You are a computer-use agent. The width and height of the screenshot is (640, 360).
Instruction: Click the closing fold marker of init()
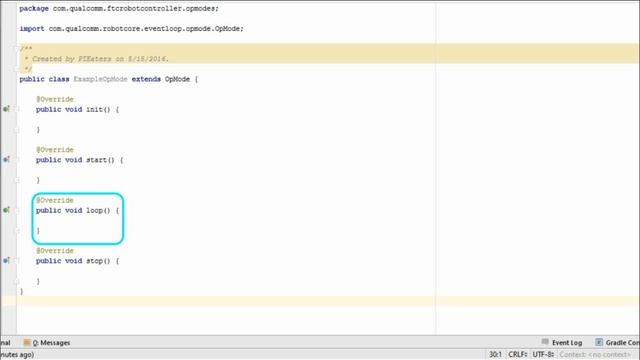tap(17, 130)
